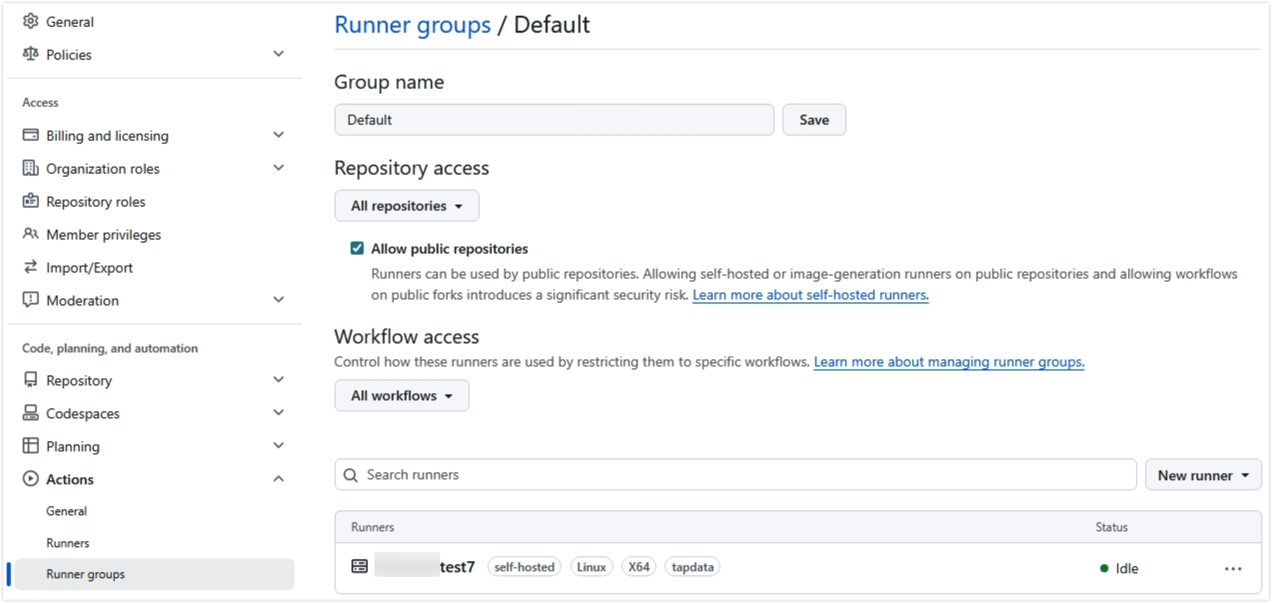Collapse the Actions section chevron

pos(279,479)
